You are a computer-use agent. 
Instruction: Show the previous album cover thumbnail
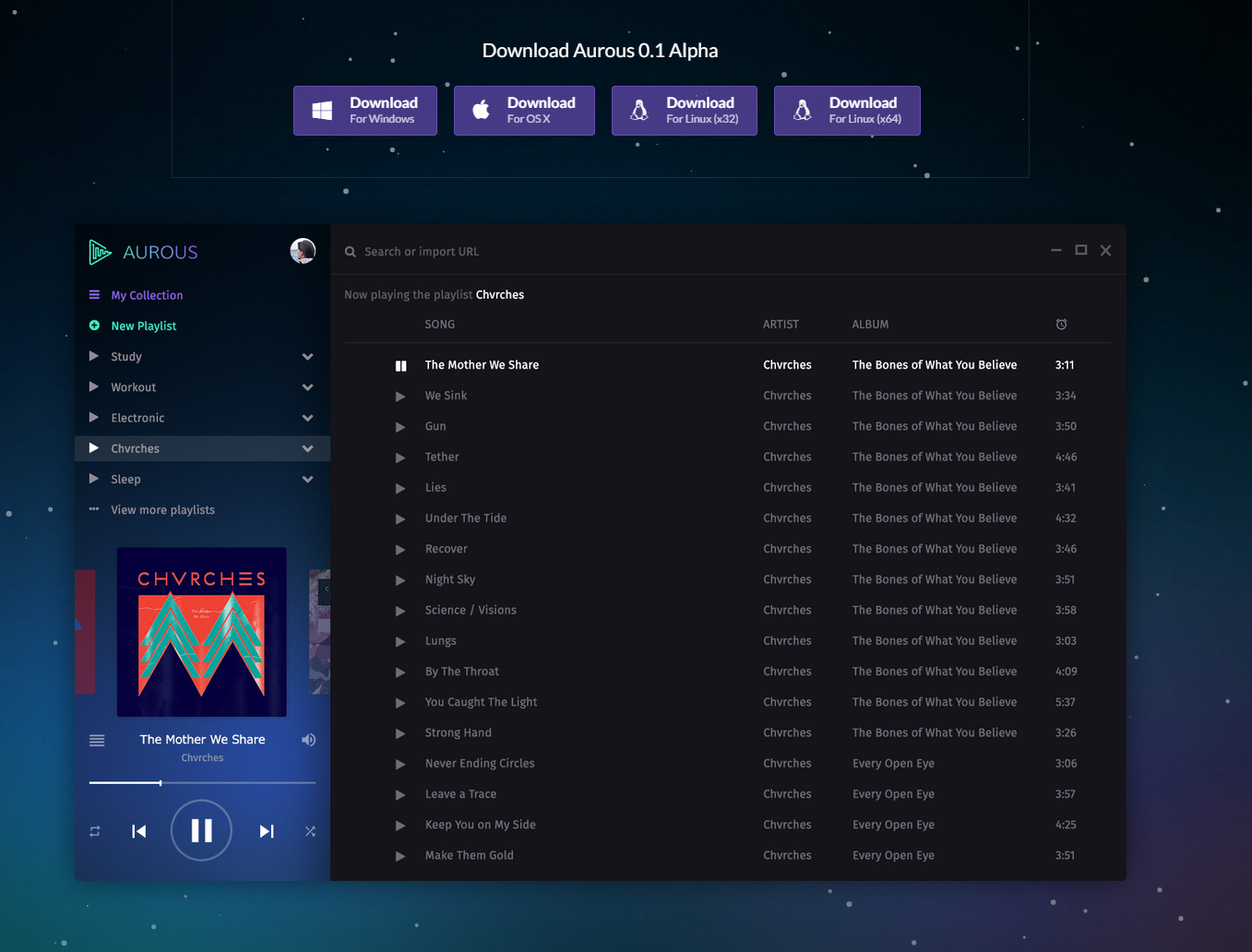tap(85, 632)
